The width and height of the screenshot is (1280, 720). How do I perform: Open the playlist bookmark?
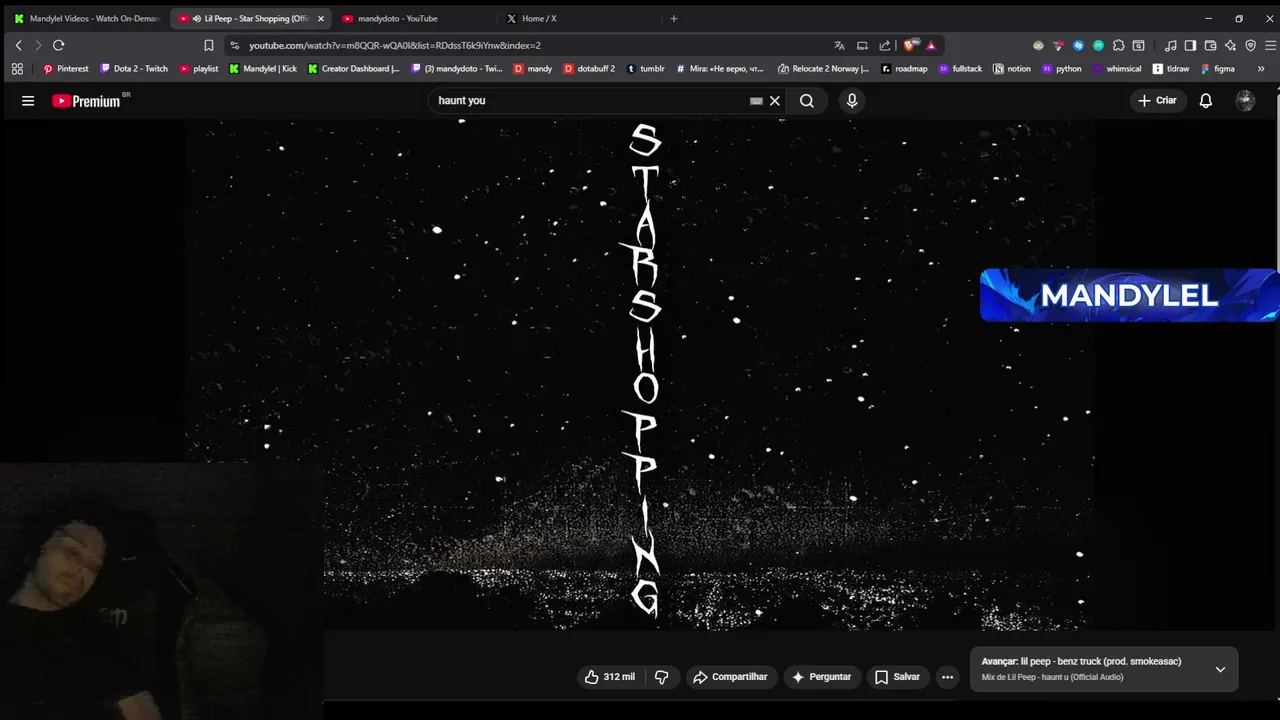[198, 69]
